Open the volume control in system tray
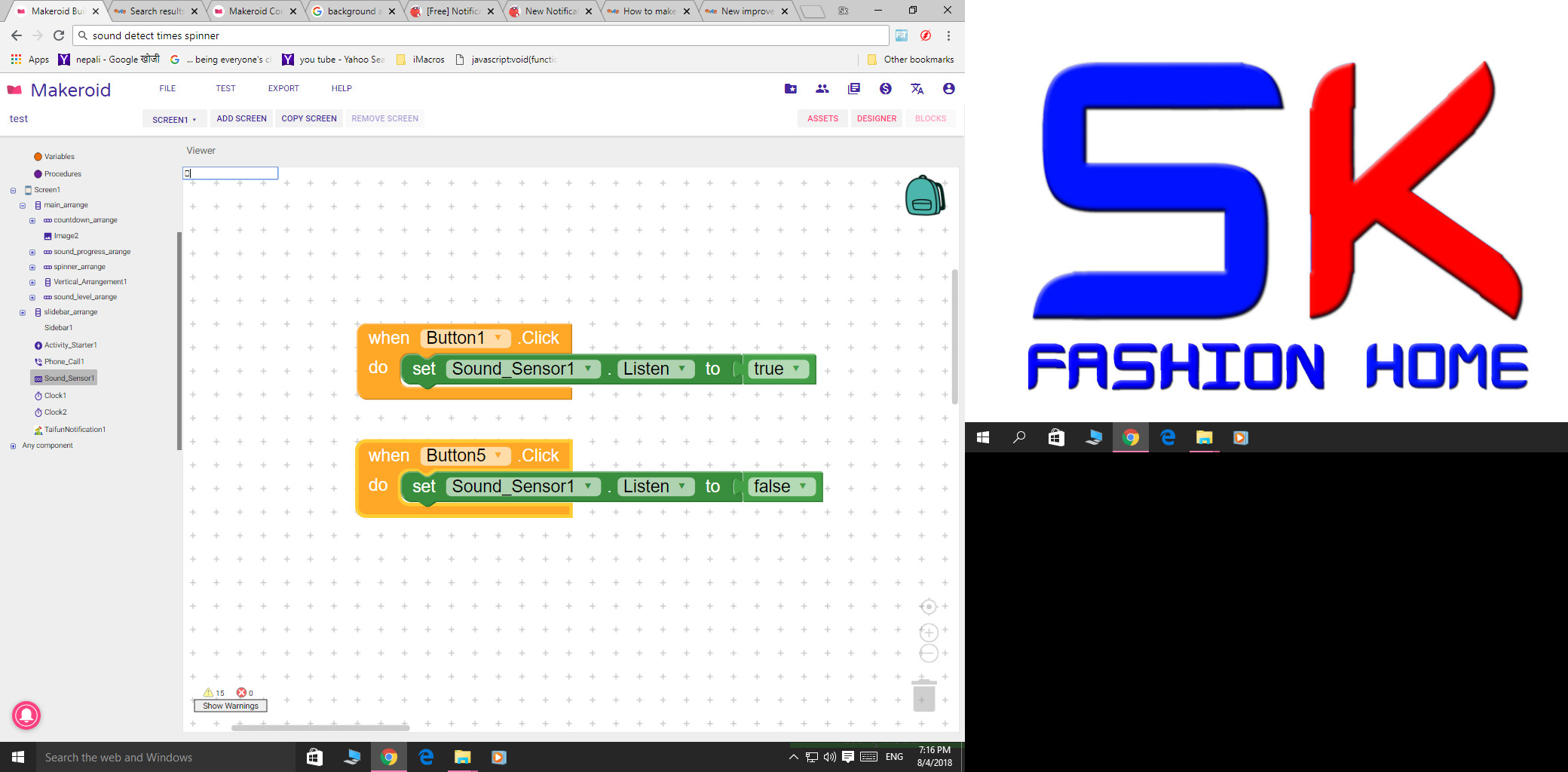This screenshot has height=772, width=1568. (830, 757)
